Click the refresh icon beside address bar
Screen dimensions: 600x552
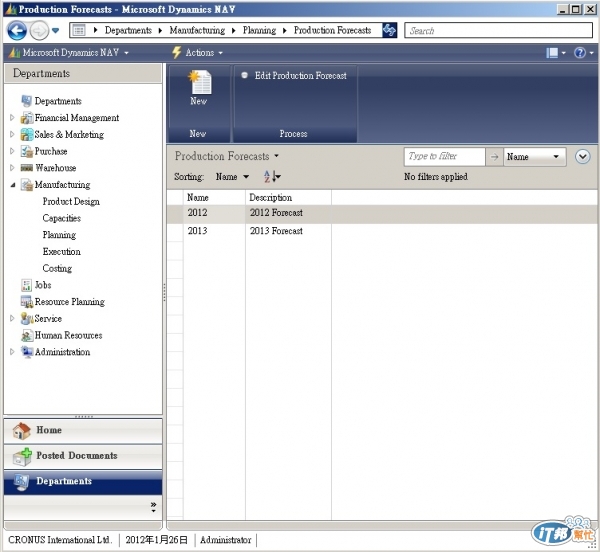(389, 30)
